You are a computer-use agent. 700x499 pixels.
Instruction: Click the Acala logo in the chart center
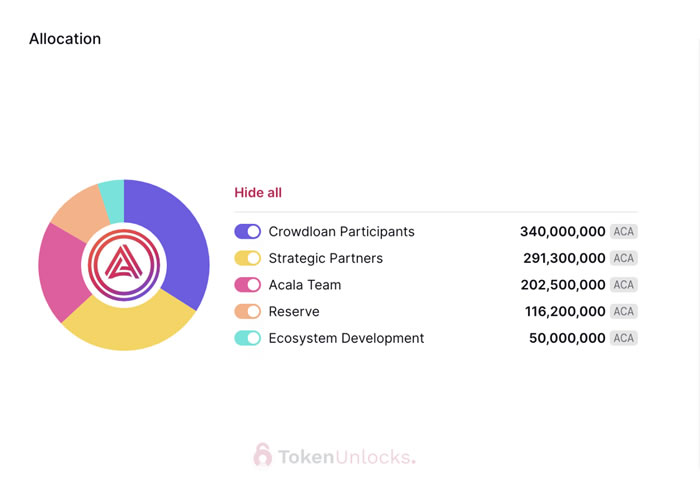pyautogui.click(x=124, y=265)
